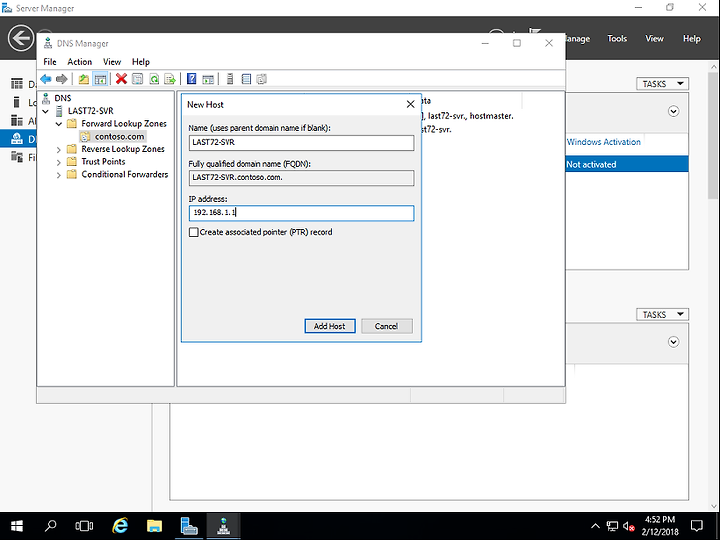Open the Help menu in DNS Manager
This screenshot has height=540, width=720.
pos(141,62)
